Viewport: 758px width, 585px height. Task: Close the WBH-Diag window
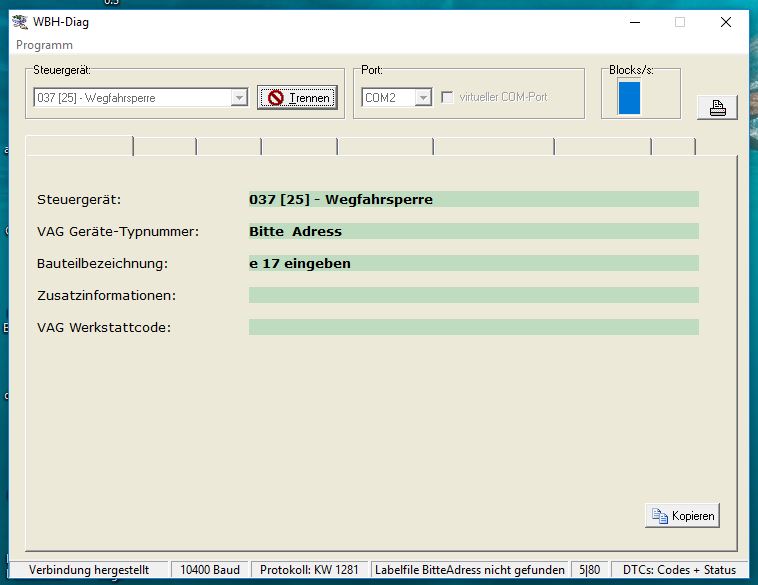point(727,22)
